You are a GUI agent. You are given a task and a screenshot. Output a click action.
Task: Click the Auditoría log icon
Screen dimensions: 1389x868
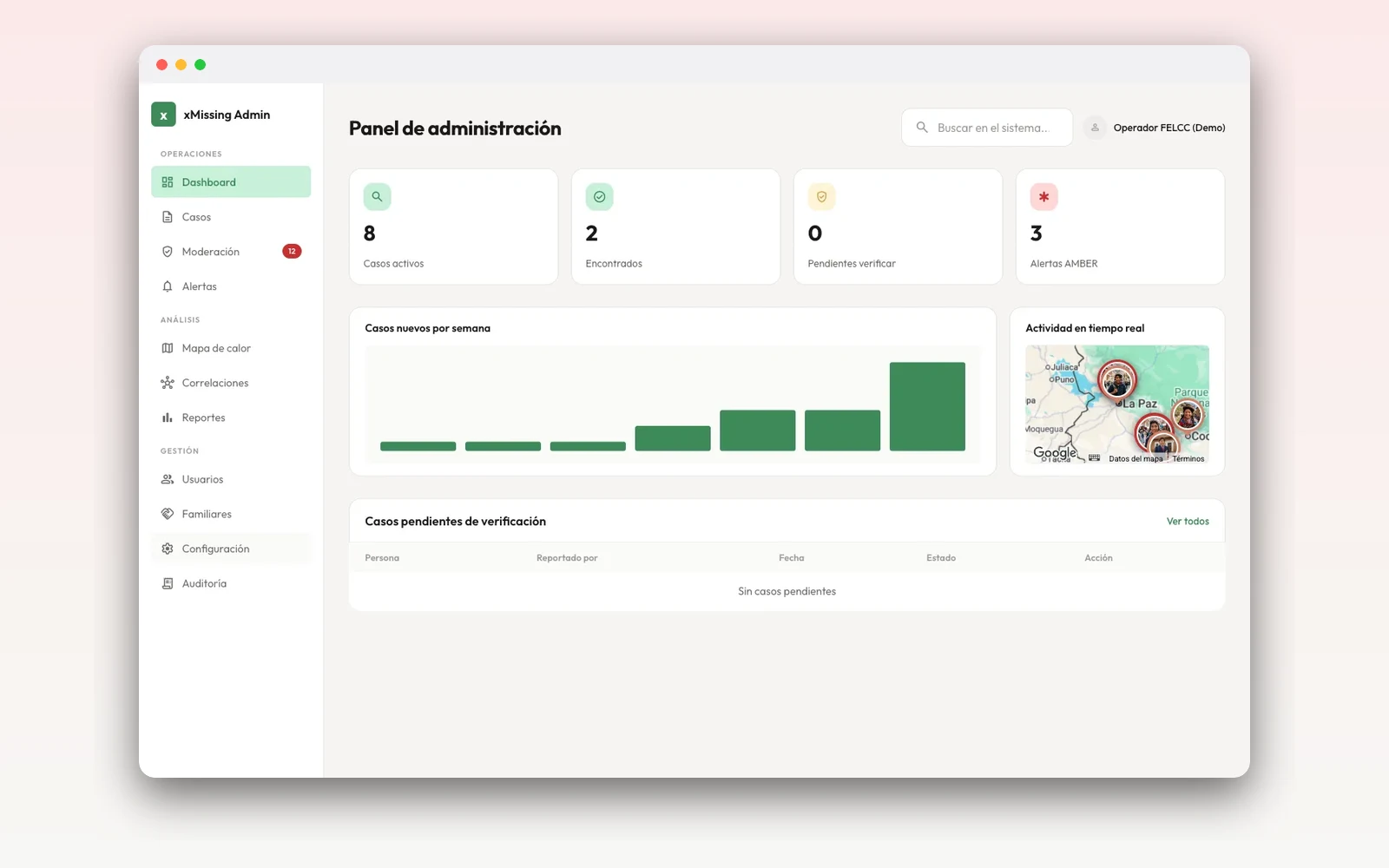click(x=168, y=583)
